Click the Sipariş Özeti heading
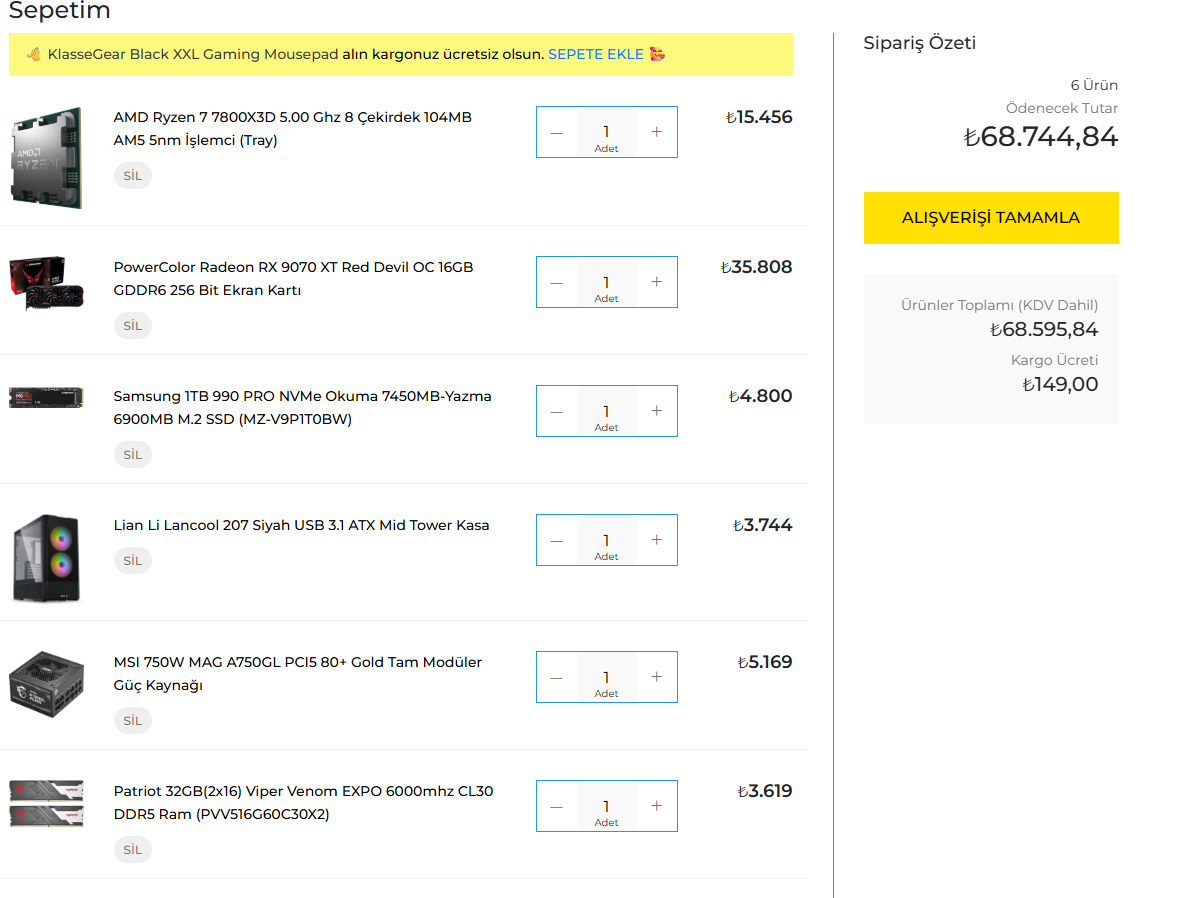Screen dimensions: 1188x898 920,43
